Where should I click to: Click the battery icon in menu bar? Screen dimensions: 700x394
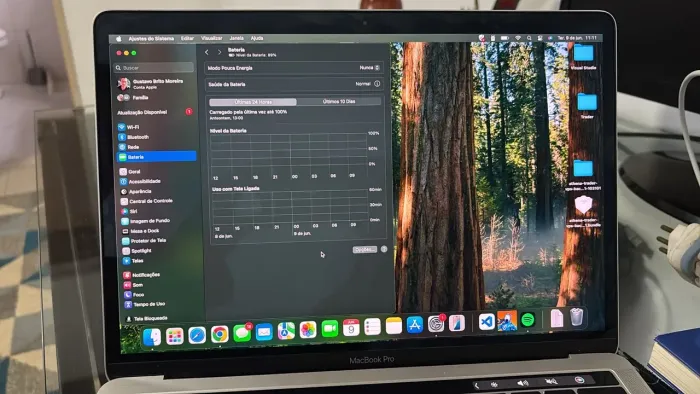(x=504, y=38)
